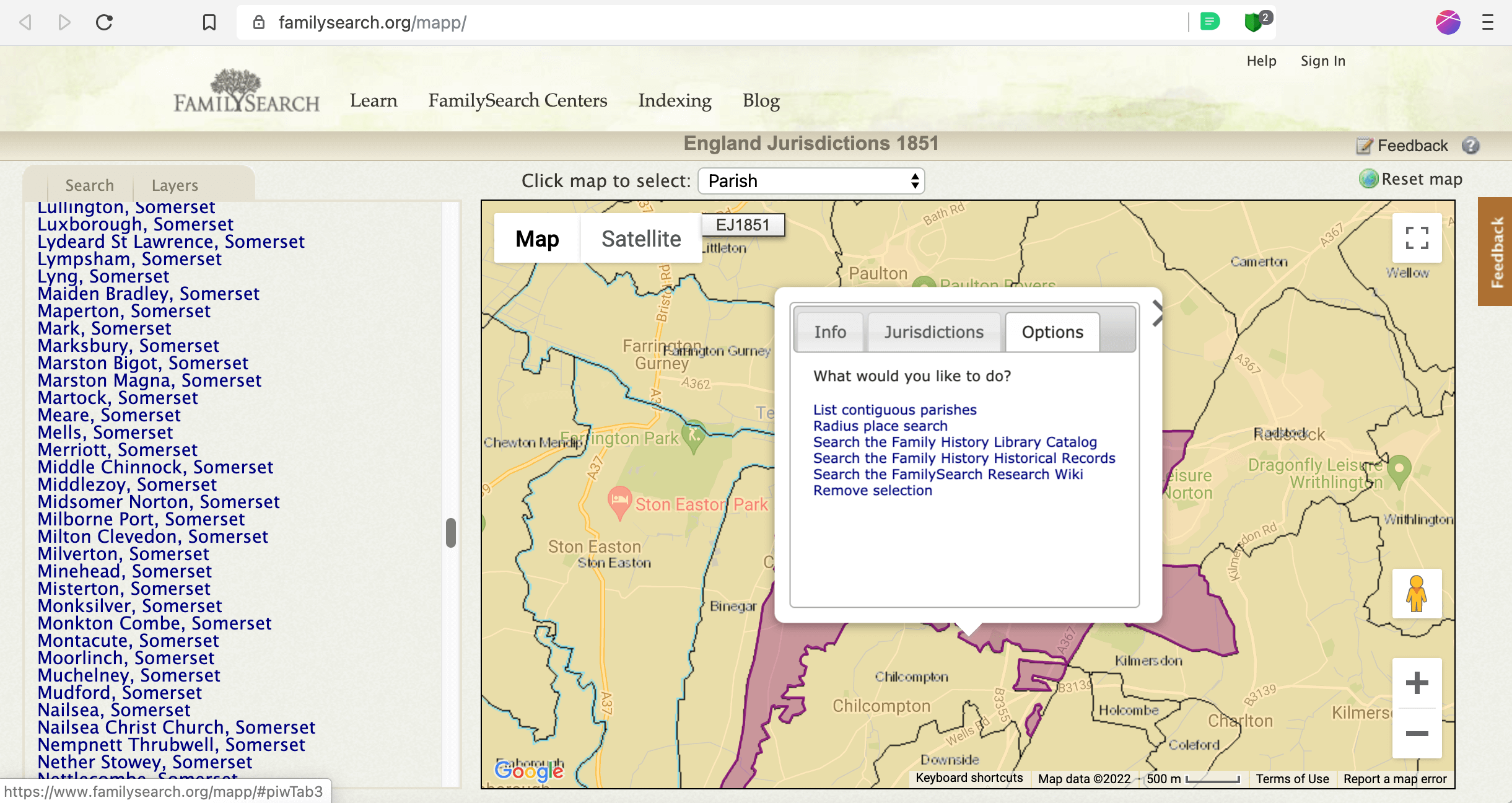Close the info popup with arrow
Image resolution: width=1512 pixels, height=803 pixels.
[x=1156, y=313]
